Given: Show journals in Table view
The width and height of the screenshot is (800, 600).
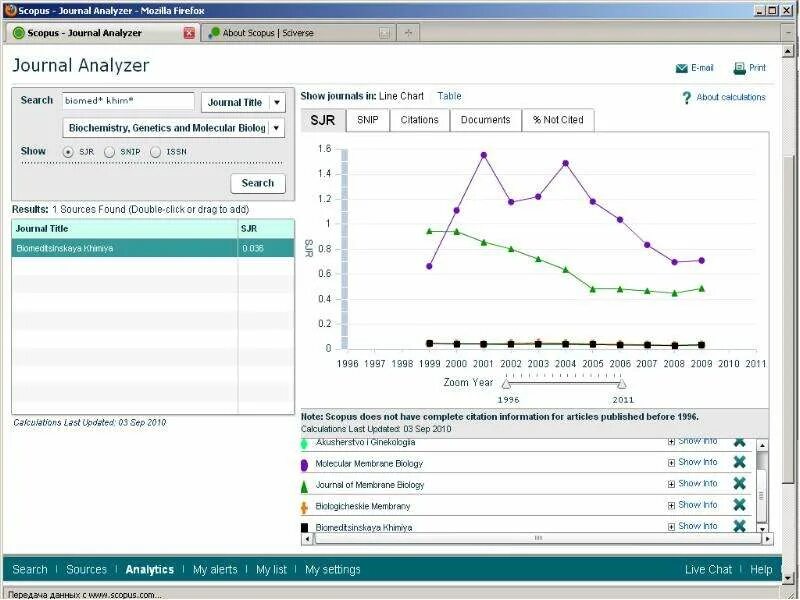Looking at the screenshot, I should (x=449, y=96).
